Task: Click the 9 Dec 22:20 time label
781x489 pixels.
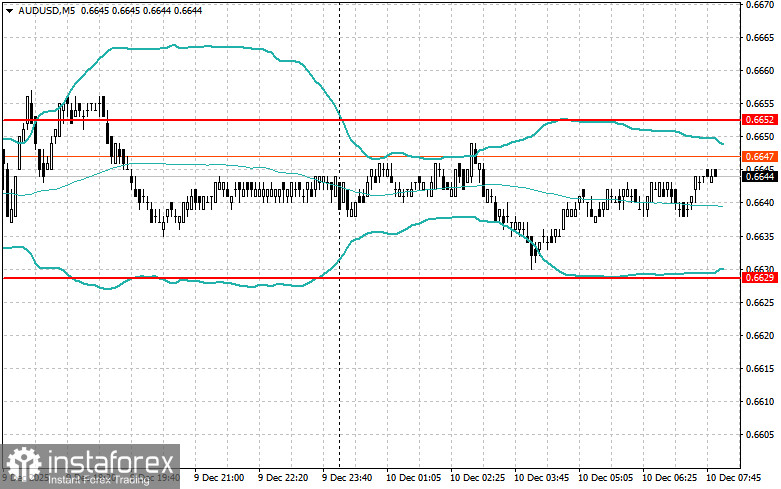Action: click(x=283, y=478)
